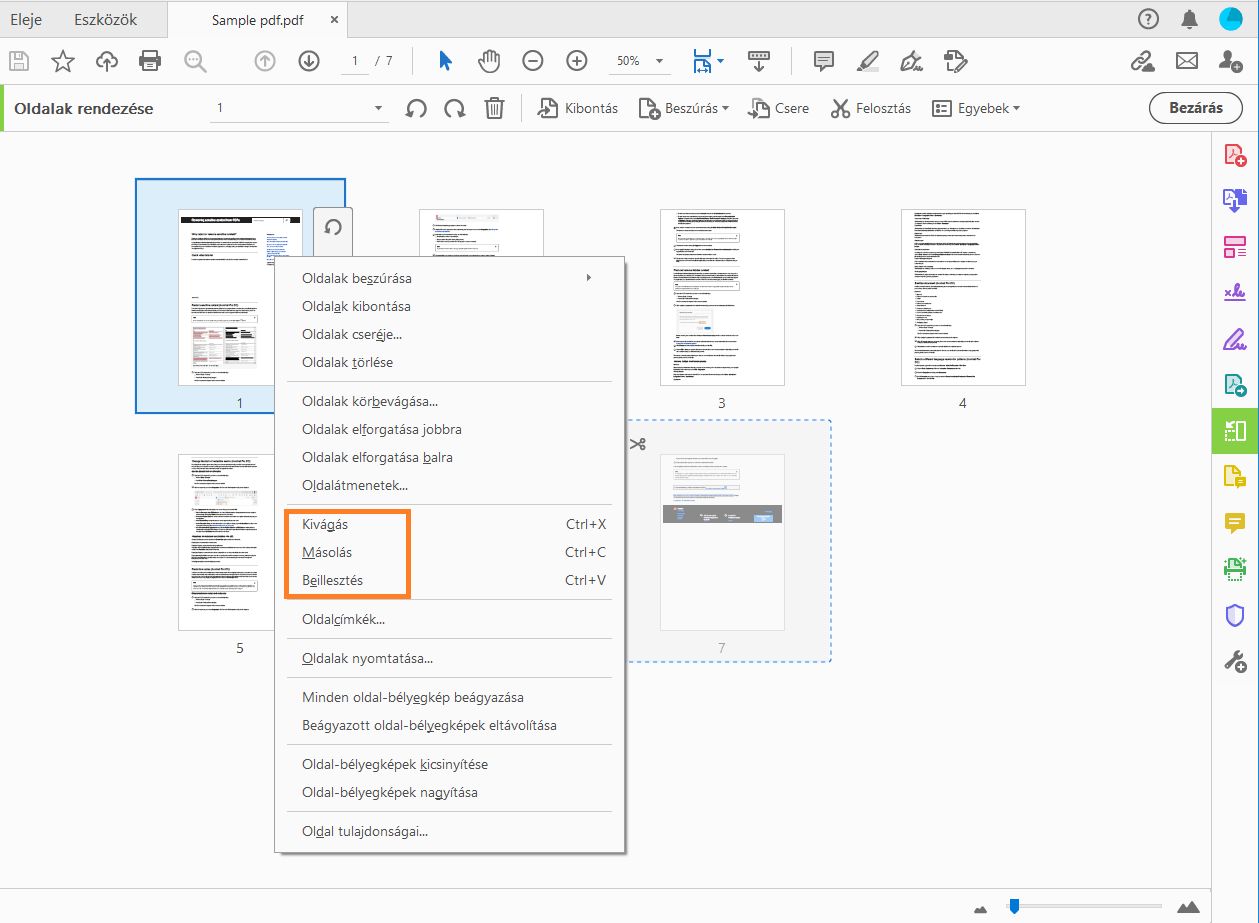Click the Csere toolbar button
The image size is (1259, 923).
(779, 108)
